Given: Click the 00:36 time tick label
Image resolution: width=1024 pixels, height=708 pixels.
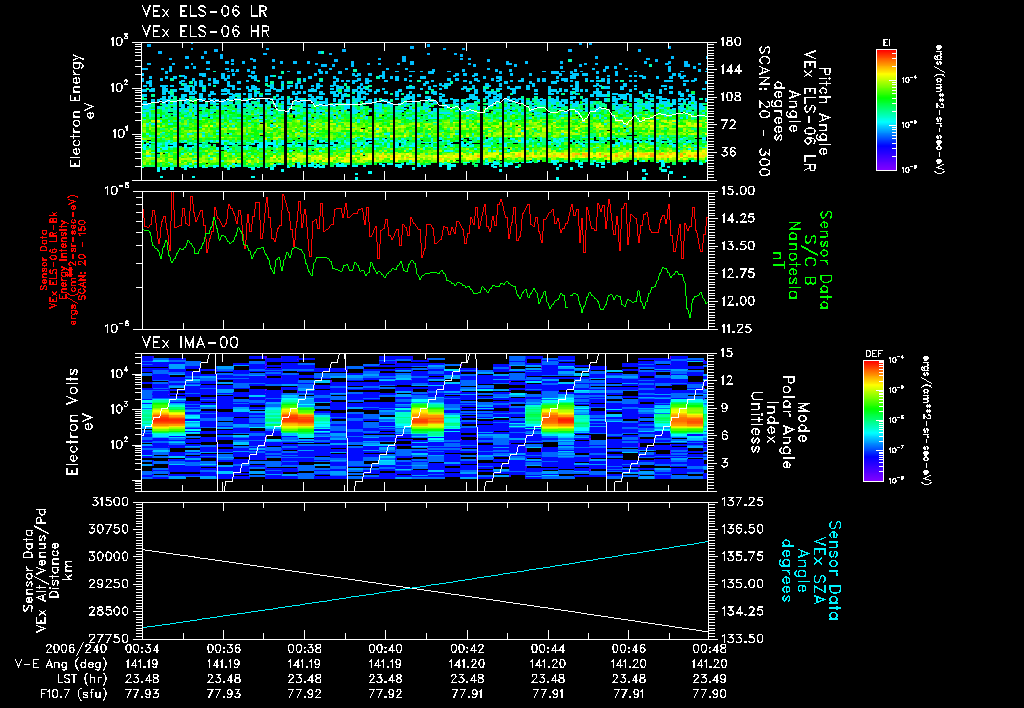Looking at the screenshot, I should point(223,649).
